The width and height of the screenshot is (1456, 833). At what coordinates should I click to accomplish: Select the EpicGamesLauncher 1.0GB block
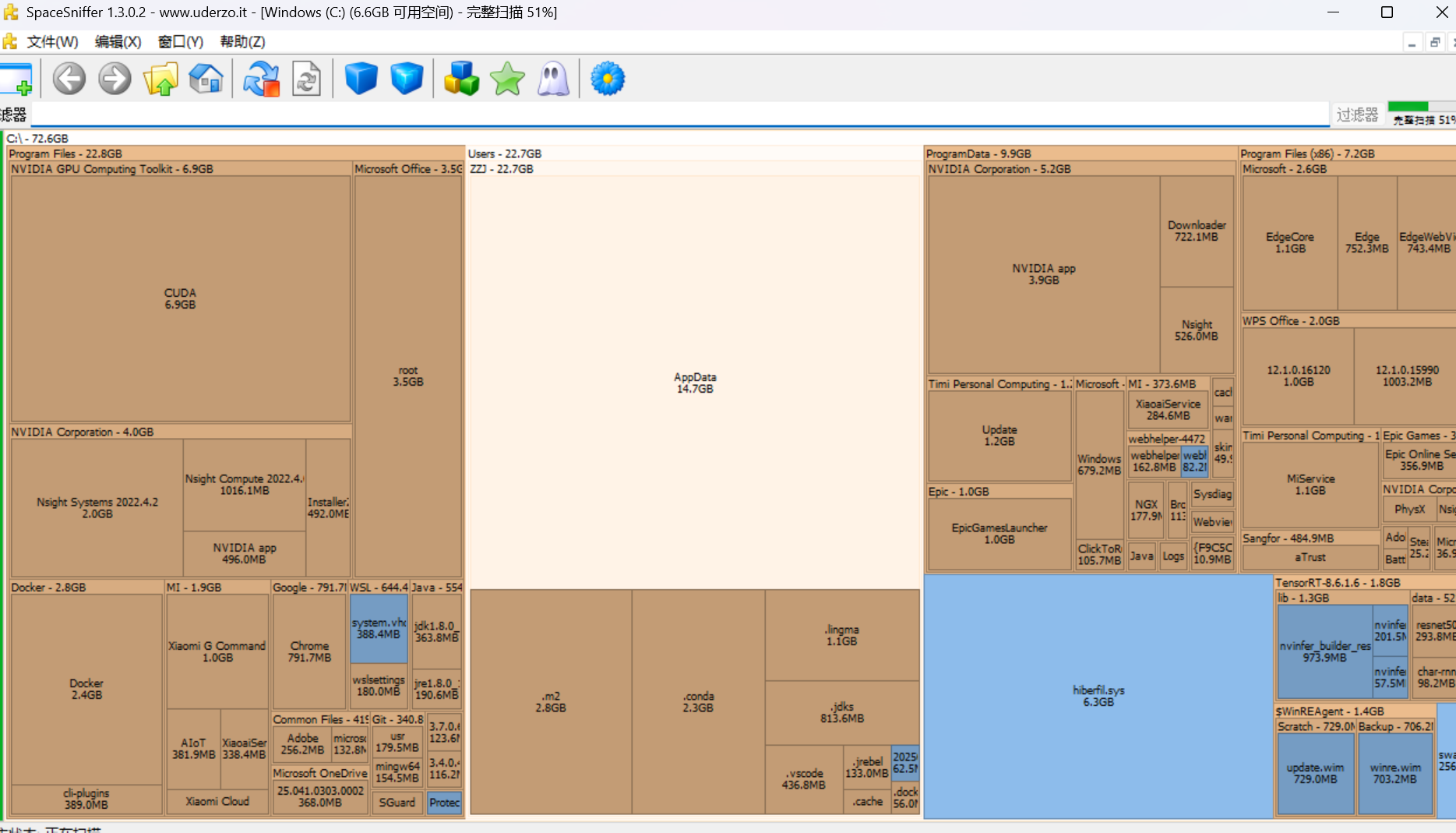tap(999, 534)
